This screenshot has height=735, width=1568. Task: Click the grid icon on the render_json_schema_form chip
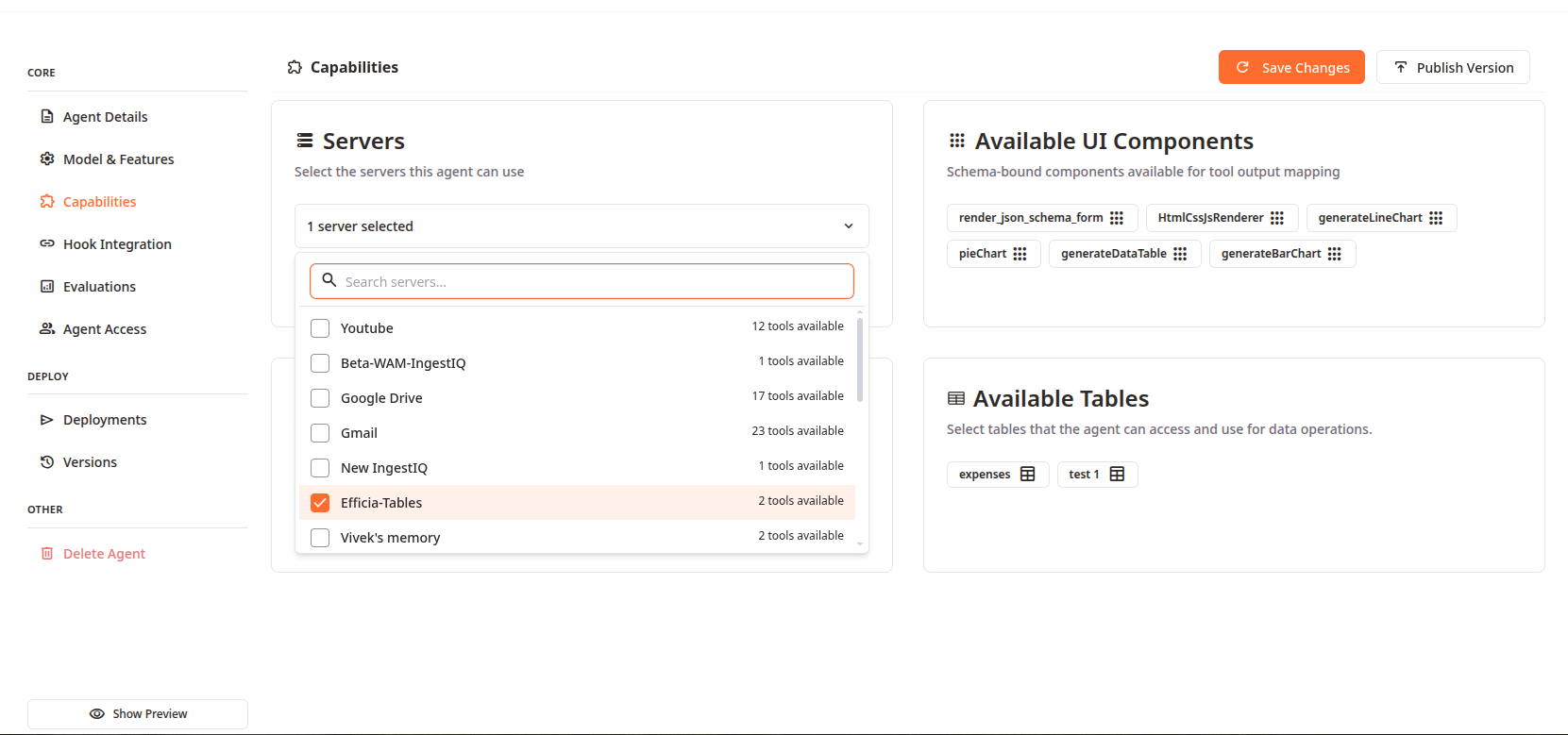[x=1116, y=218]
